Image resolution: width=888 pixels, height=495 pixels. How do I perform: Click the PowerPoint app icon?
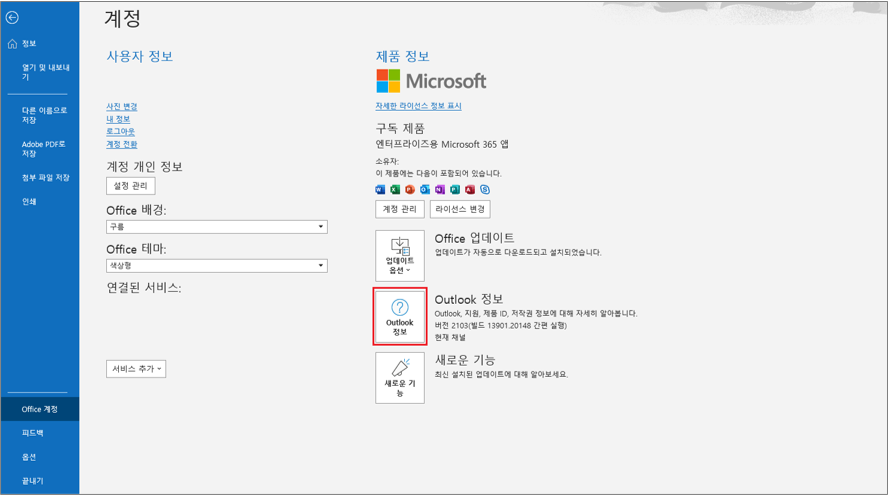click(410, 189)
